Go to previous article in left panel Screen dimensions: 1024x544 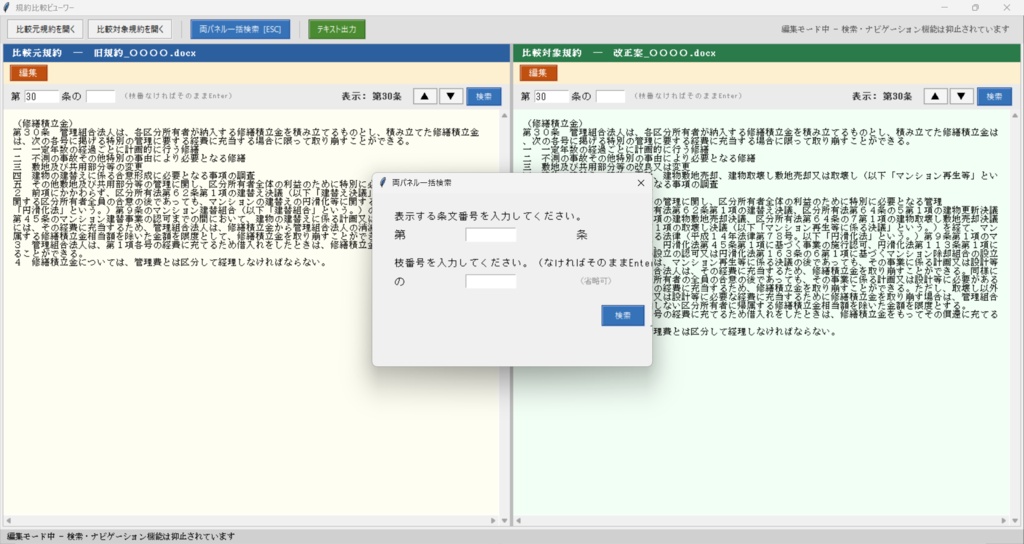(424, 97)
